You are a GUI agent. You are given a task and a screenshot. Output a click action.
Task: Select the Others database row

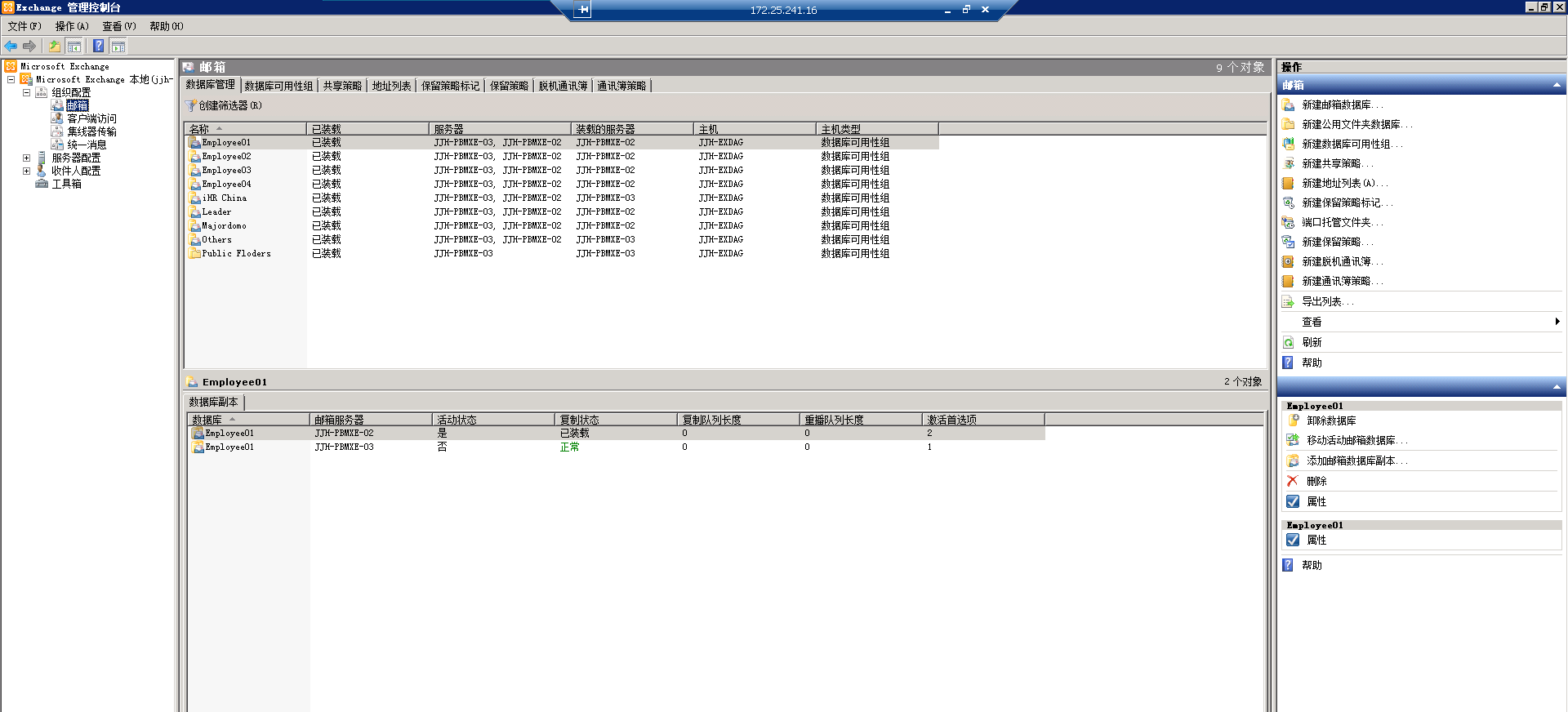coord(562,240)
